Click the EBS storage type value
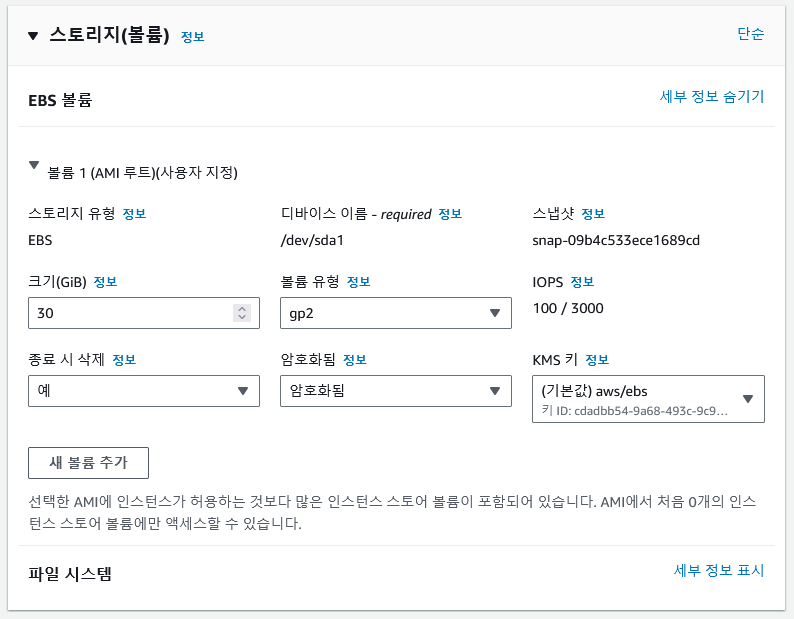Image resolution: width=794 pixels, height=619 pixels. coord(40,240)
